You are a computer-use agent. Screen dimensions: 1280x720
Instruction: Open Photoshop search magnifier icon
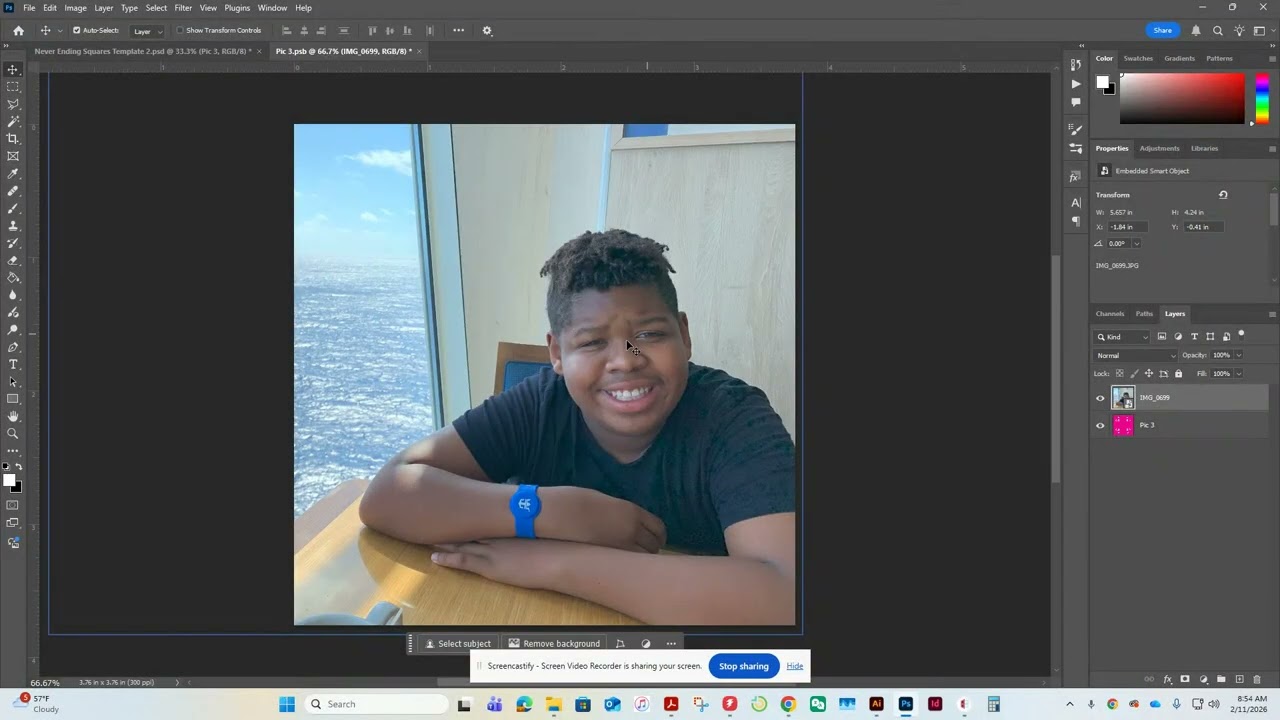1218,31
